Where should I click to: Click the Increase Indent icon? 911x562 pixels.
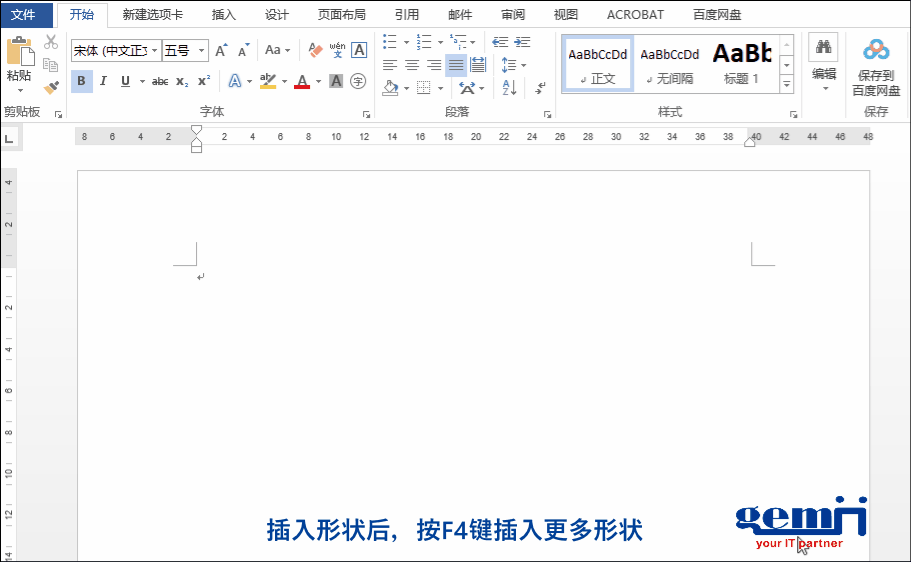coord(522,42)
